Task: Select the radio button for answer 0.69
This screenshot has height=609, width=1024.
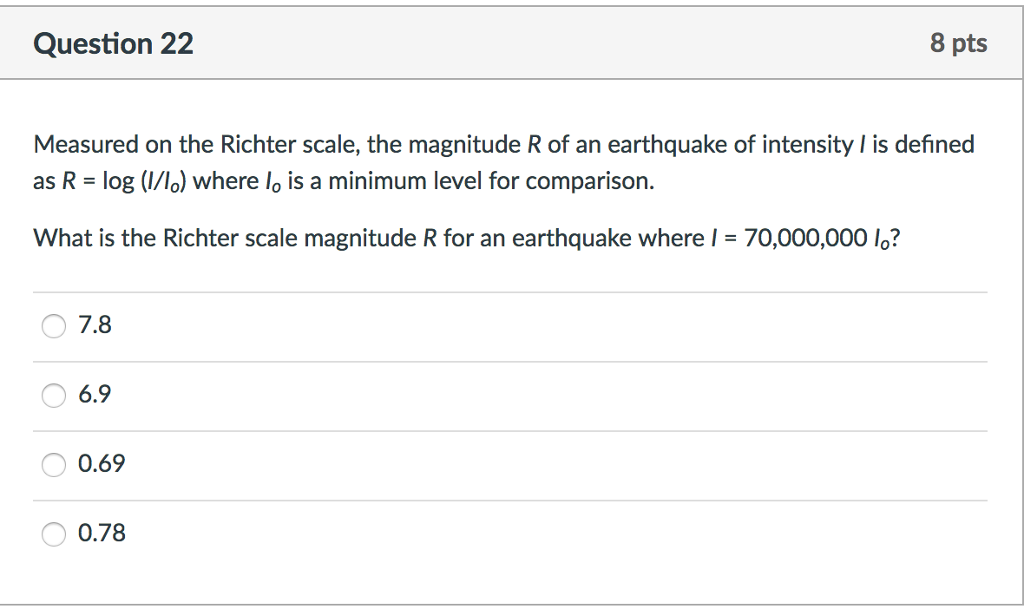Action: pyautogui.click(x=53, y=464)
